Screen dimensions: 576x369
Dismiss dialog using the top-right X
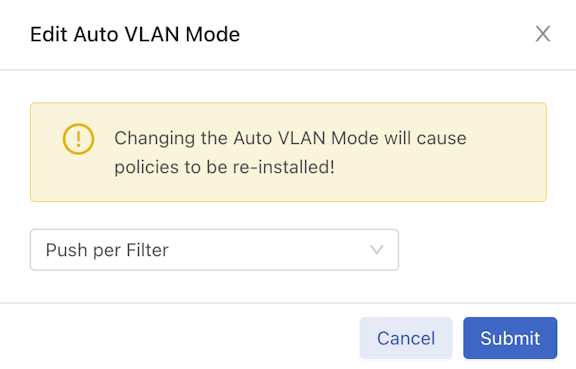[x=543, y=34]
